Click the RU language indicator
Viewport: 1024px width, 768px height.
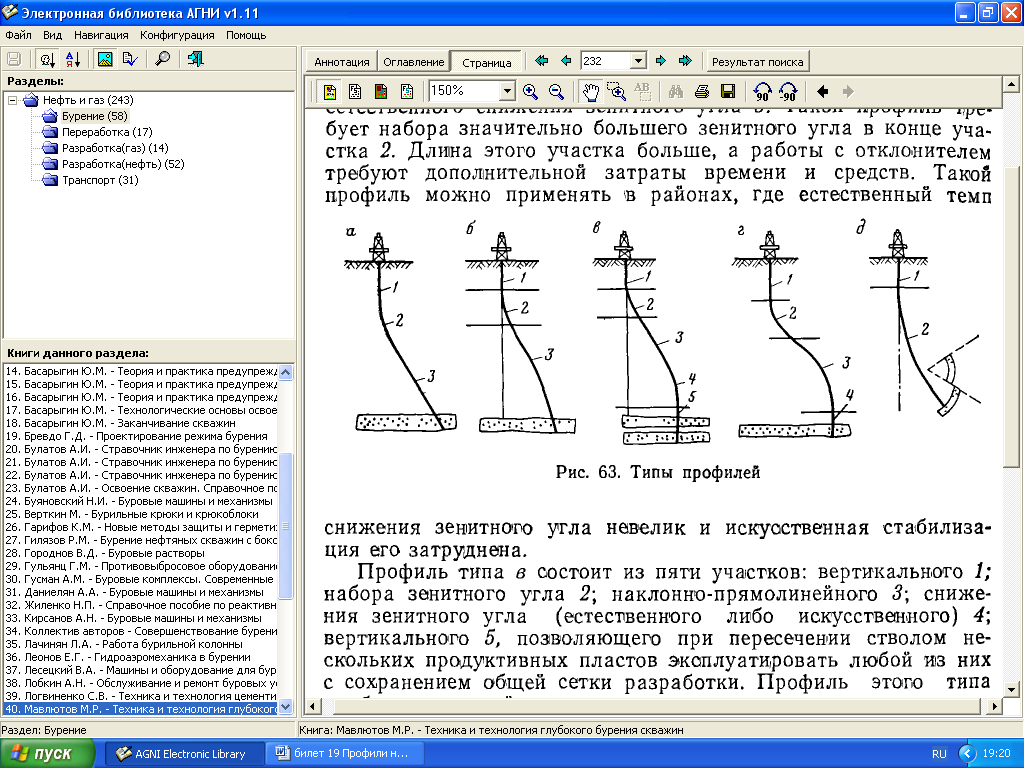pyautogui.click(x=939, y=754)
